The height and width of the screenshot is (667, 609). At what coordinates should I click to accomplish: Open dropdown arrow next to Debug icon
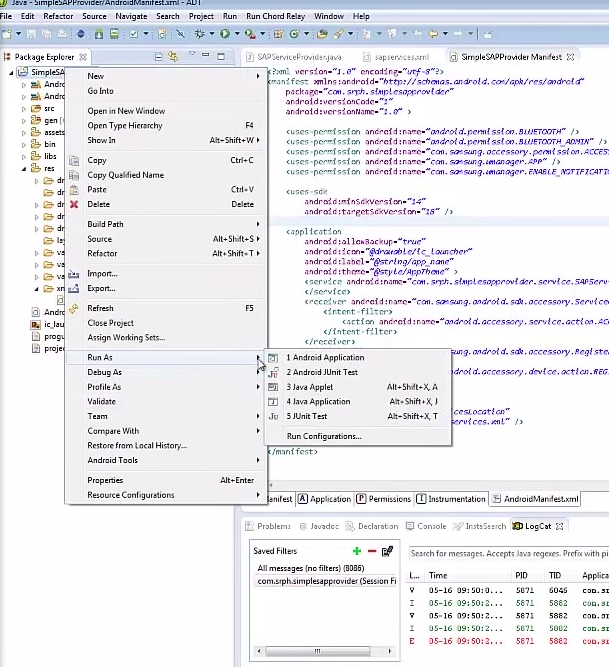coord(211,34)
